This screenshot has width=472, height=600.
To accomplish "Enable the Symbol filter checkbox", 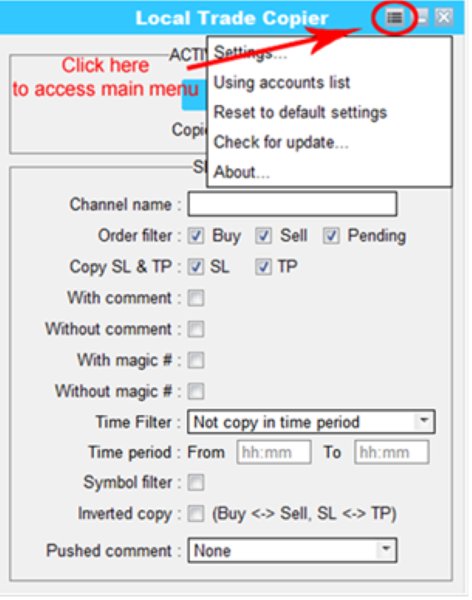I will click(196, 483).
